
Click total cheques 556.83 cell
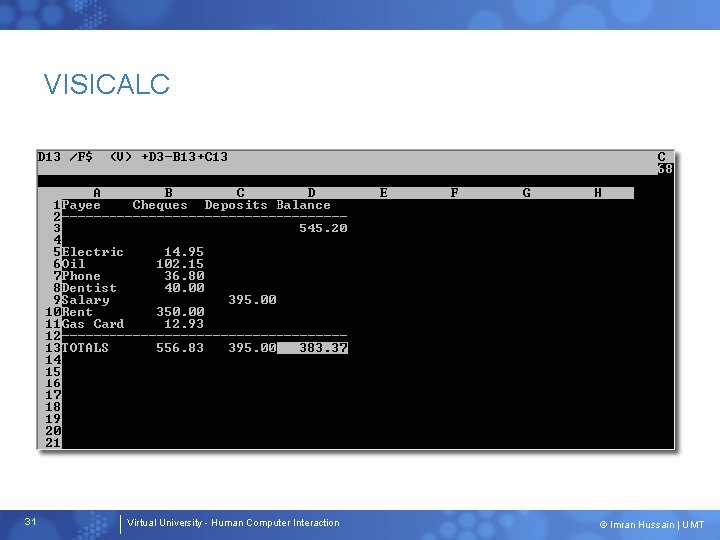point(180,348)
